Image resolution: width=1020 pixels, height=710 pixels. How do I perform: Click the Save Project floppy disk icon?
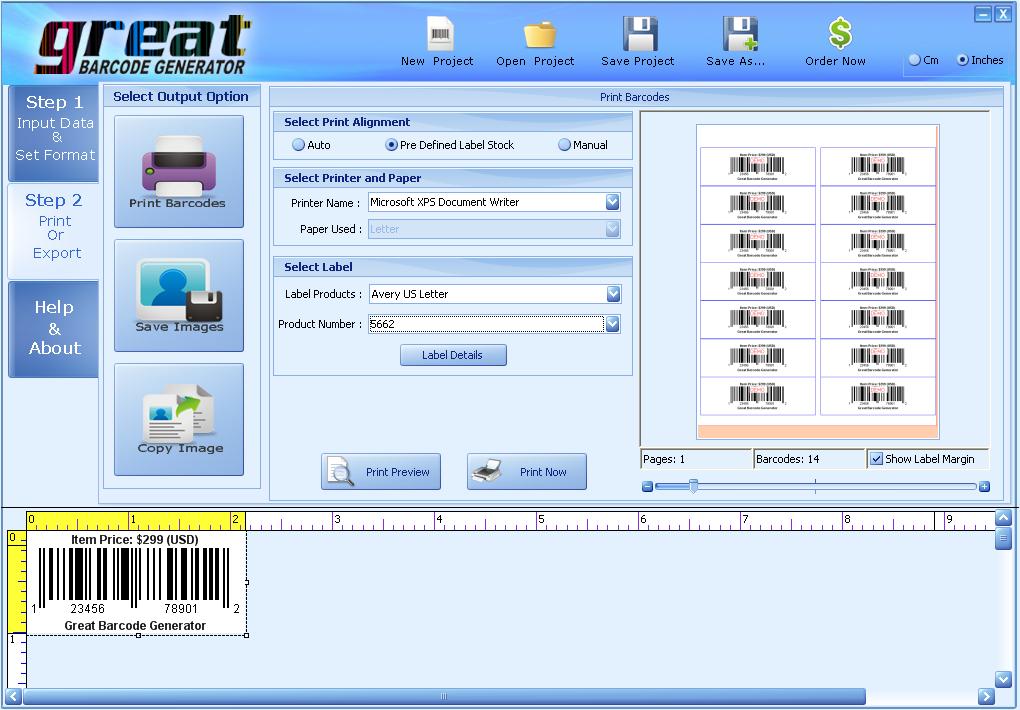click(639, 35)
